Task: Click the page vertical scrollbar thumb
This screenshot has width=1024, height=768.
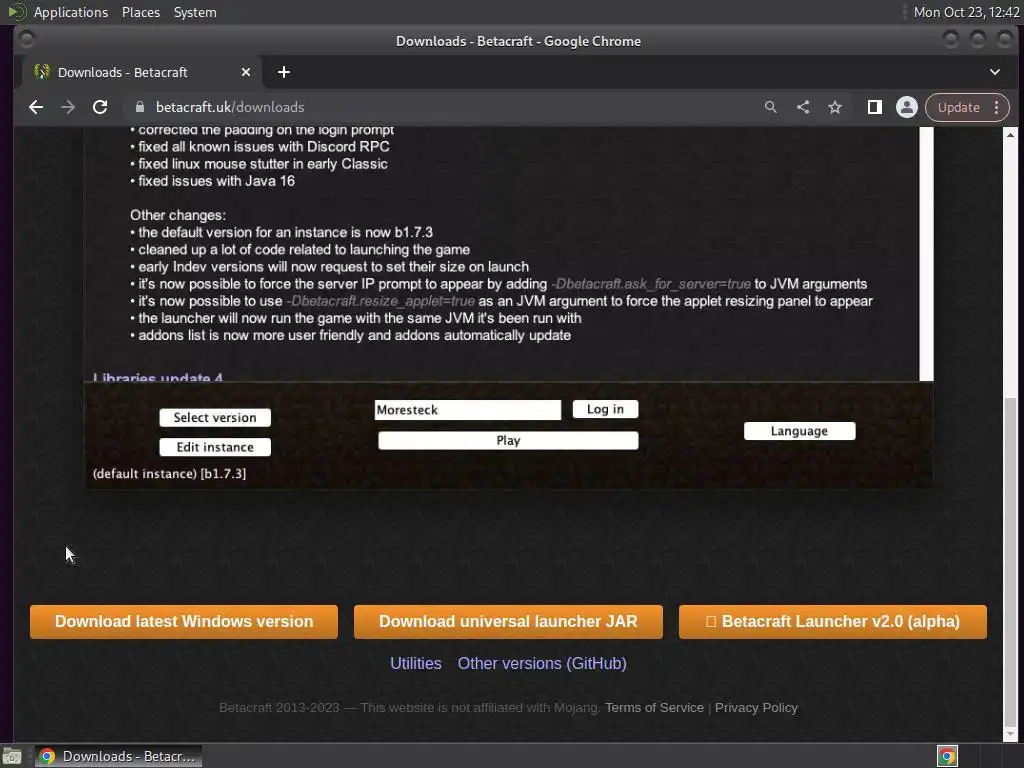Action: tap(1010, 563)
